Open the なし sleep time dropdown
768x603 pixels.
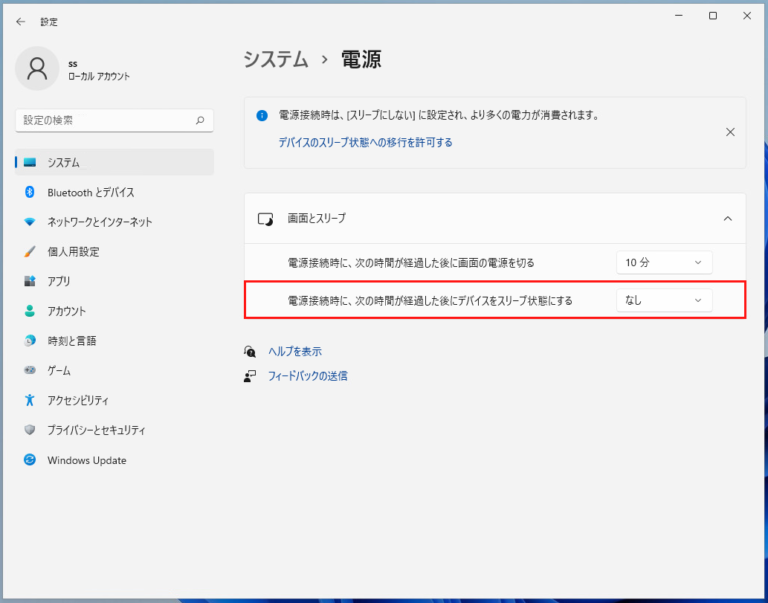[664, 300]
